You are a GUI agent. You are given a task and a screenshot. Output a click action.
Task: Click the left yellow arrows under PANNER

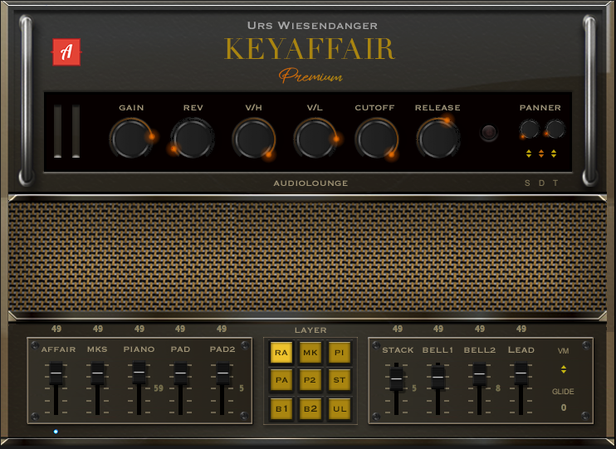(529, 154)
